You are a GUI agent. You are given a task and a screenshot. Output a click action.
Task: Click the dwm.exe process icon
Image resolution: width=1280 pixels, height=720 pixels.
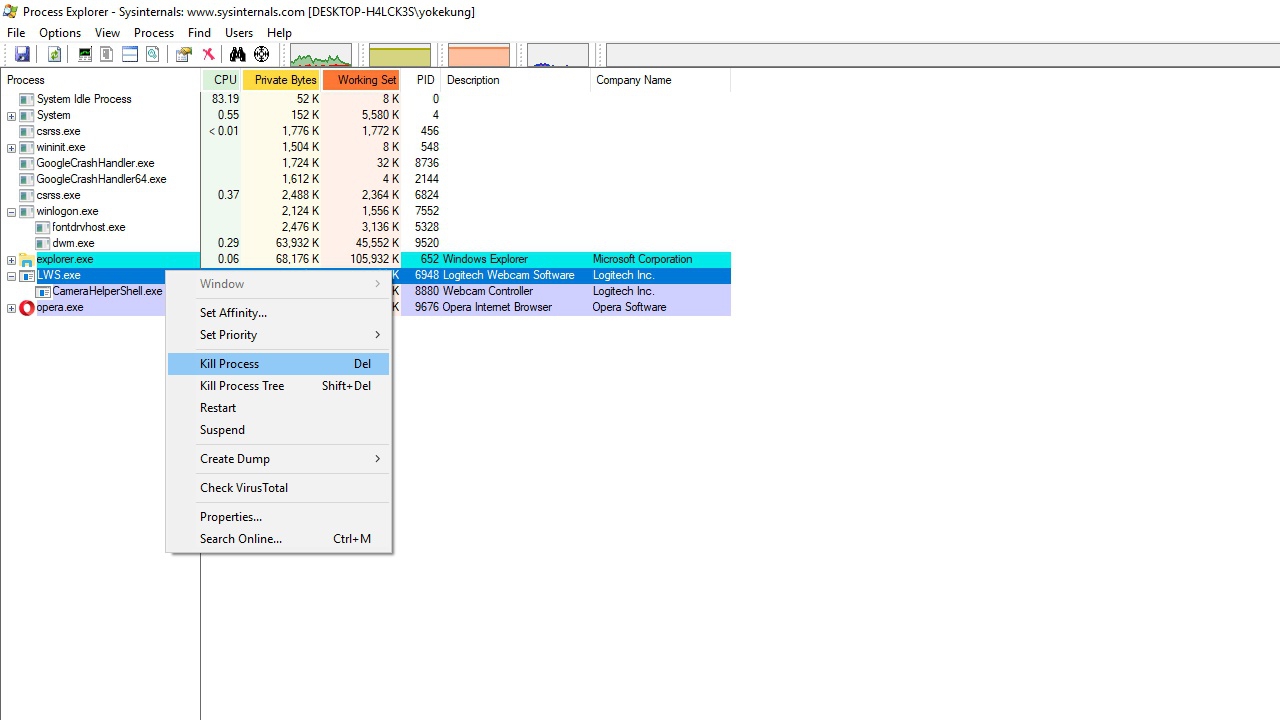43,243
